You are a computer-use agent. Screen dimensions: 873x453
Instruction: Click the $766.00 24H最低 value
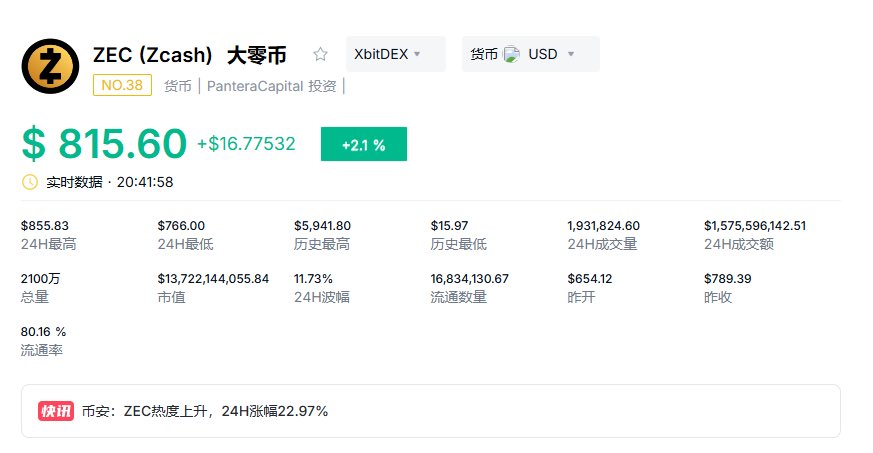click(x=181, y=225)
